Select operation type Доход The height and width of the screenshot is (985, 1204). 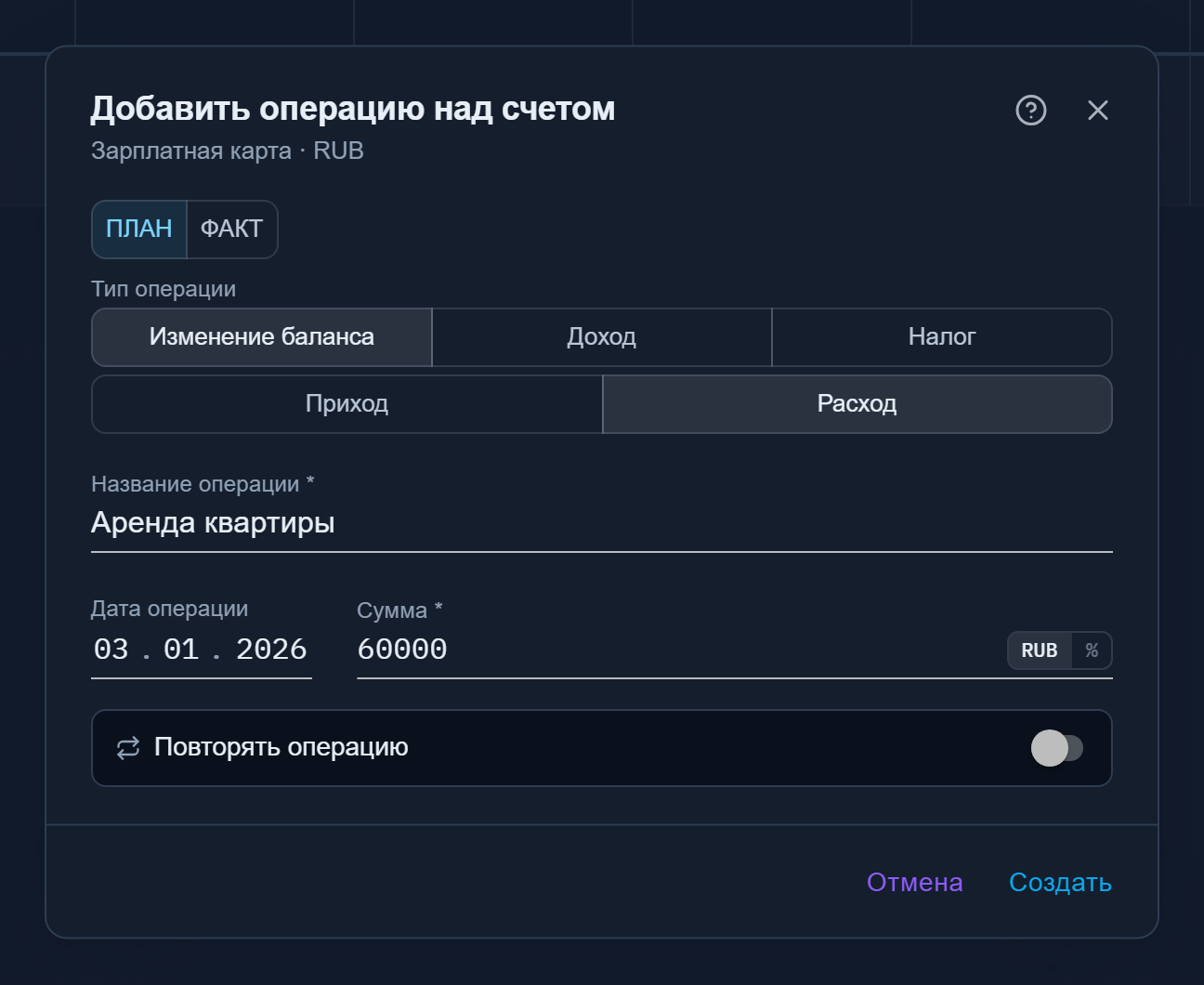click(x=602, y=337)
